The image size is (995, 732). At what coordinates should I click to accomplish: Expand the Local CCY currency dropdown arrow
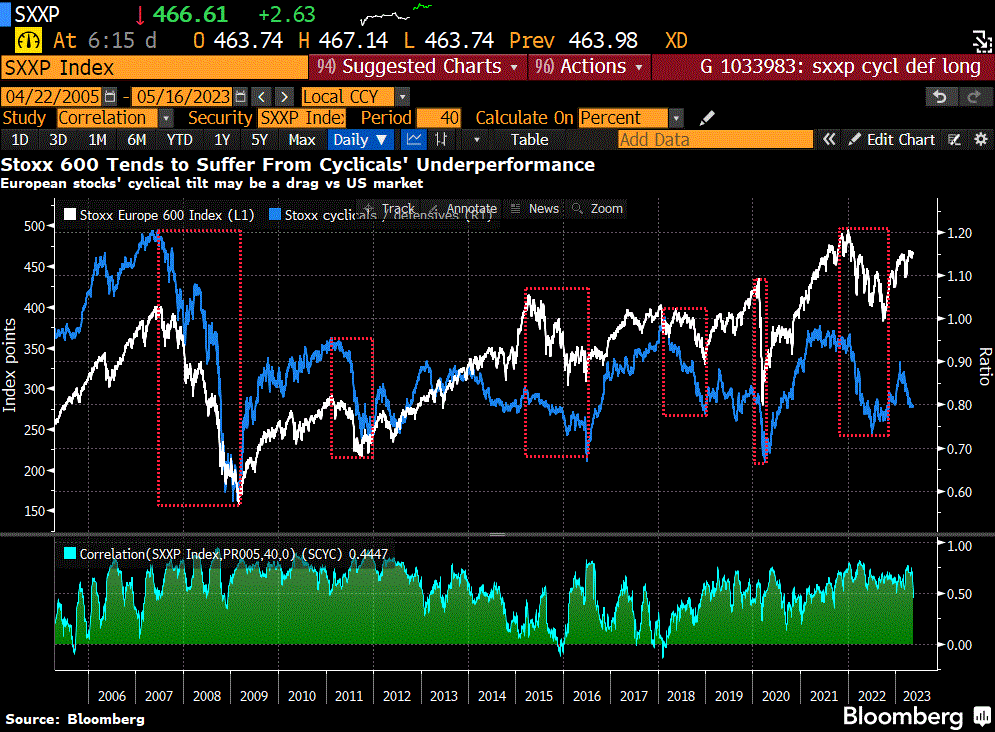point(402,97)
